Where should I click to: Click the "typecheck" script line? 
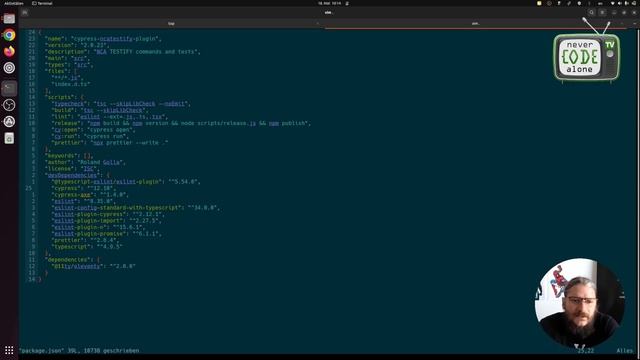pos(121,104)
